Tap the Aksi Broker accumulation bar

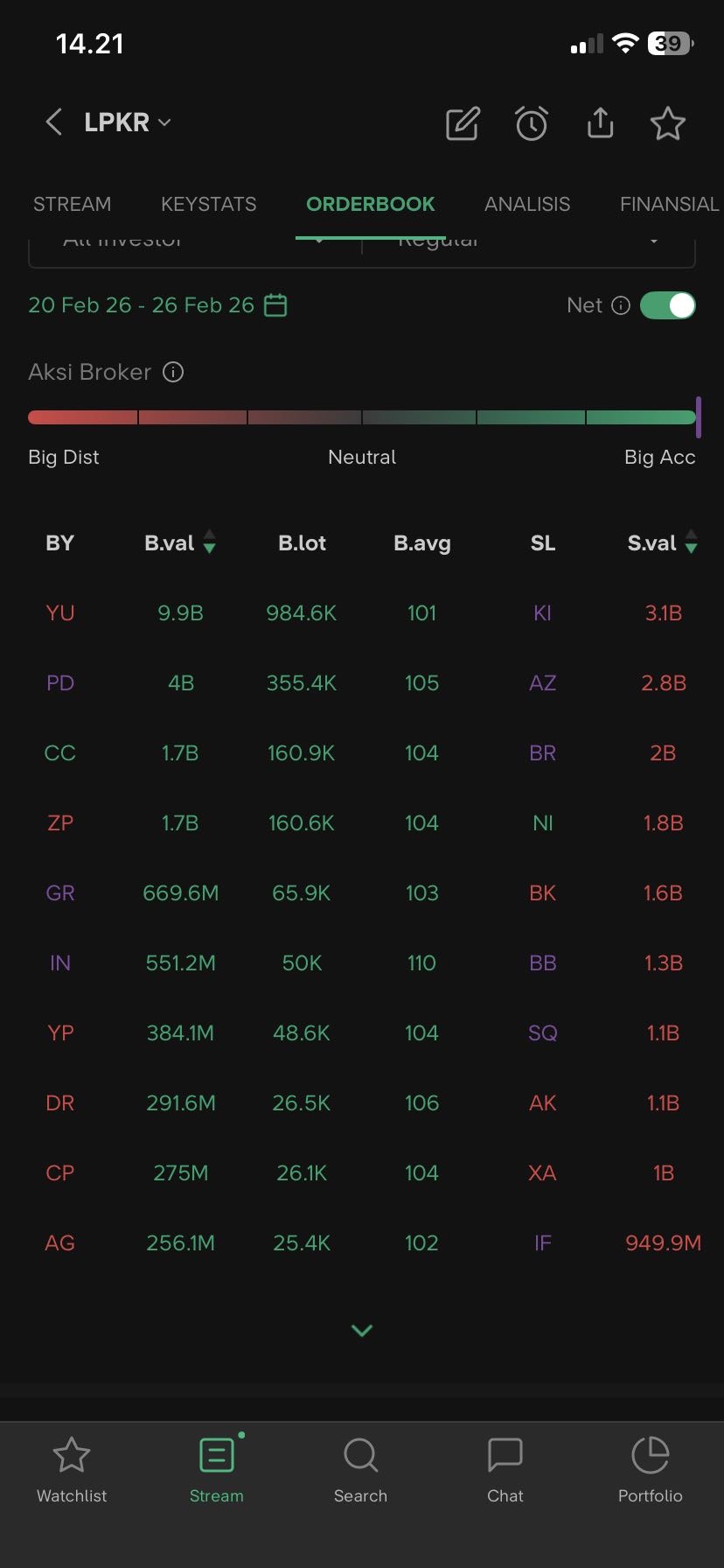tap(362, 417)
